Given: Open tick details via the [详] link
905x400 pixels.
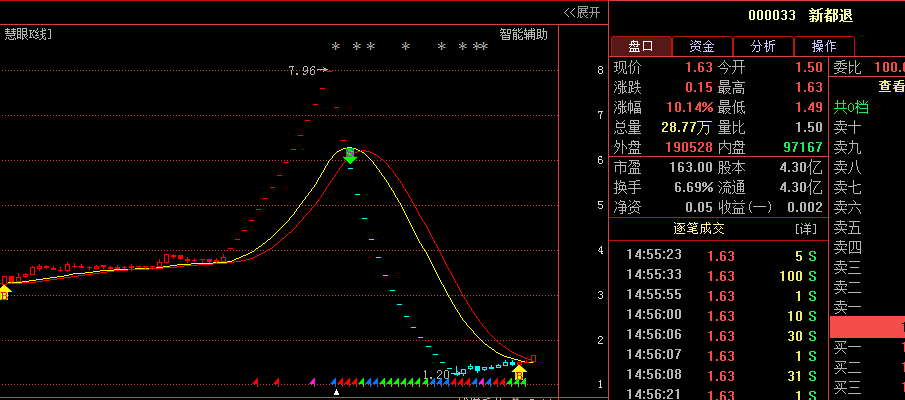Looking at the screenshot, I should tap(805, 229).
